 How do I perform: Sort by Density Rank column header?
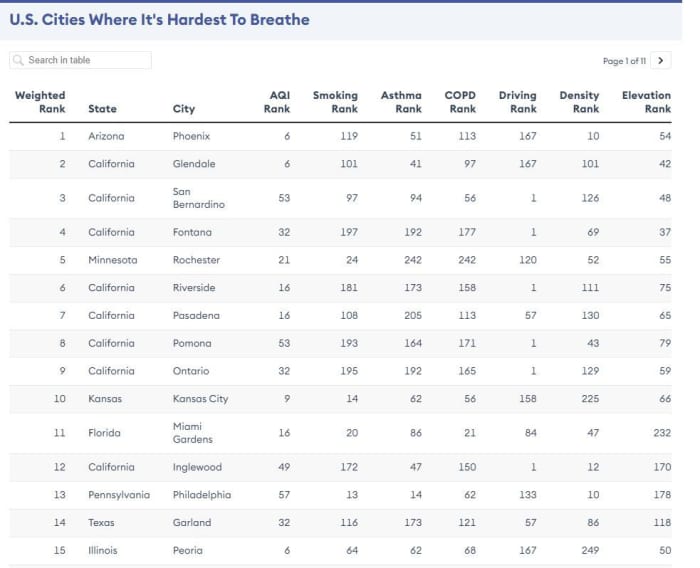point(579,102)
